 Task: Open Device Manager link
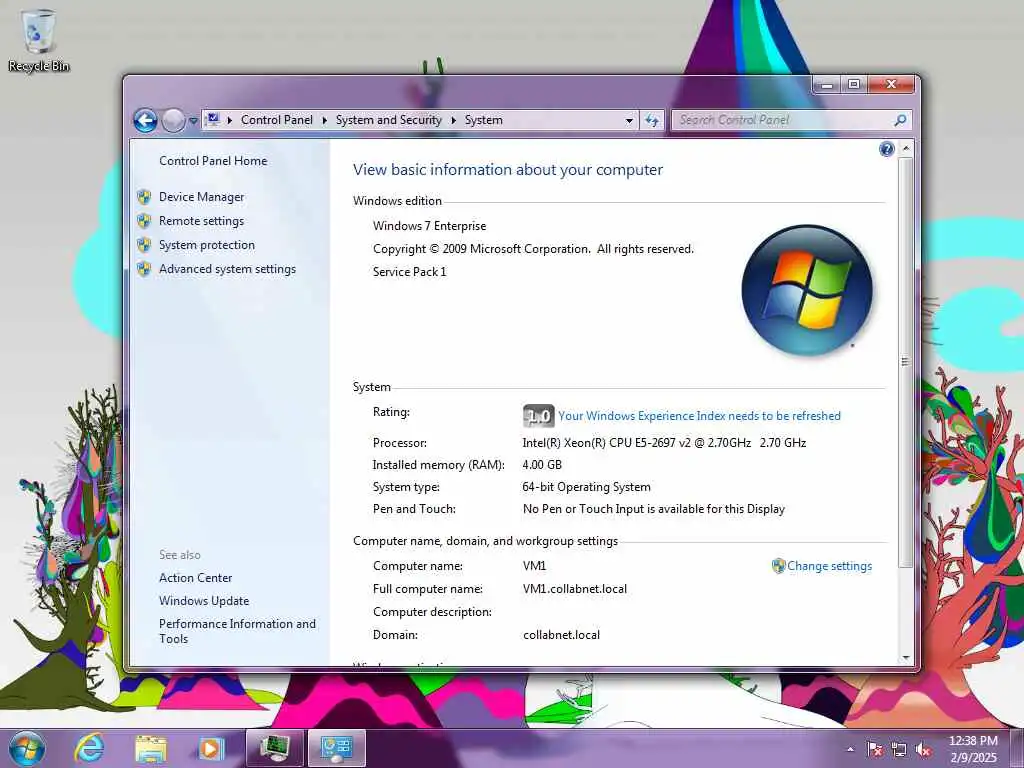pos(201,197)
